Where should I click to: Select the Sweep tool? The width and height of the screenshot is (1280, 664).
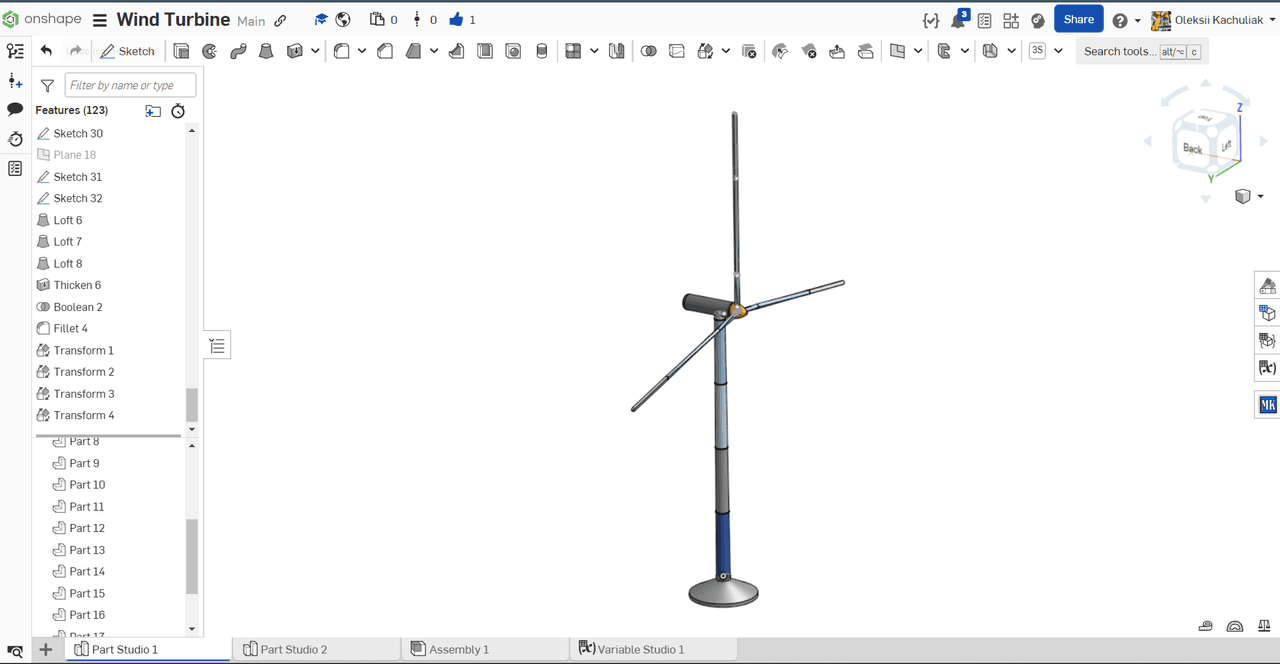click(238, 51)
